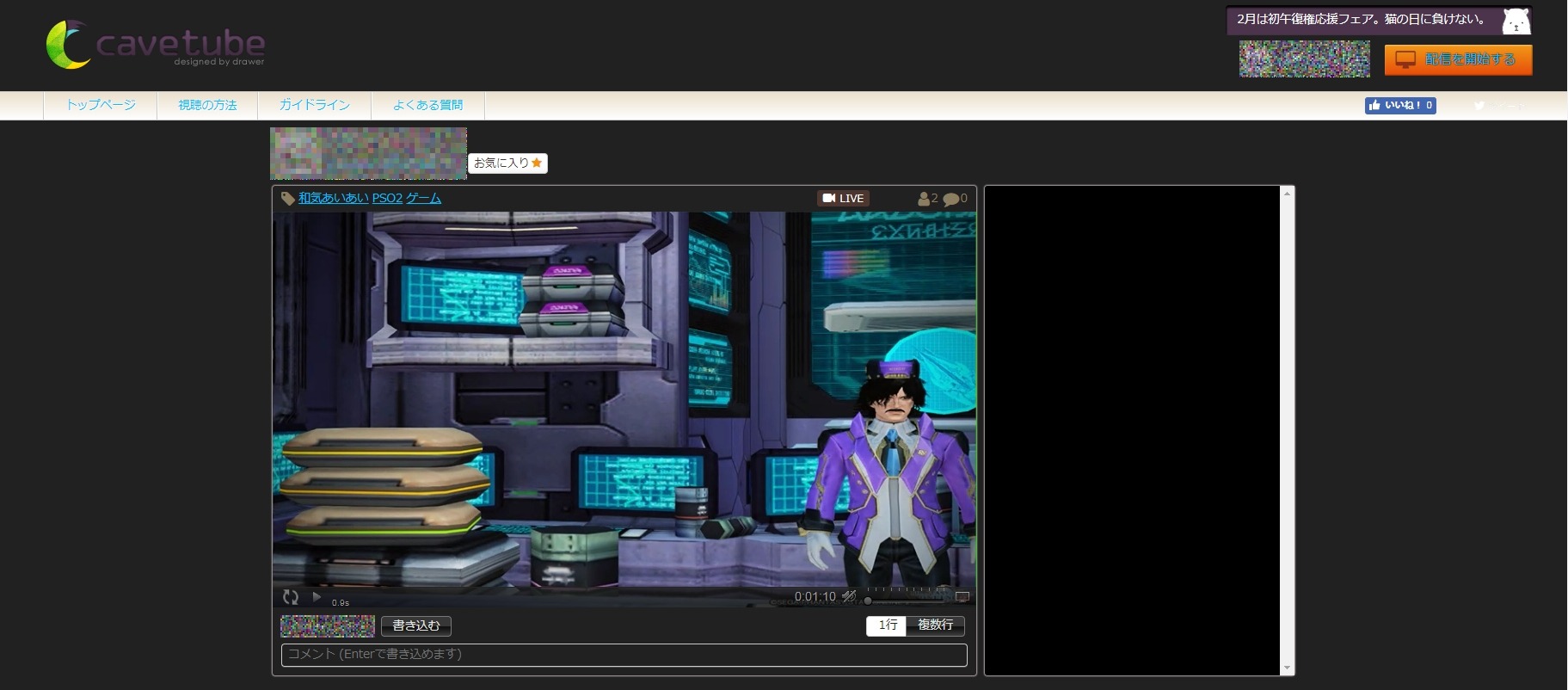Screen dimensions: 1568x690
Task: Adjust the player volume slider
Action: click(x=906, y=600)
